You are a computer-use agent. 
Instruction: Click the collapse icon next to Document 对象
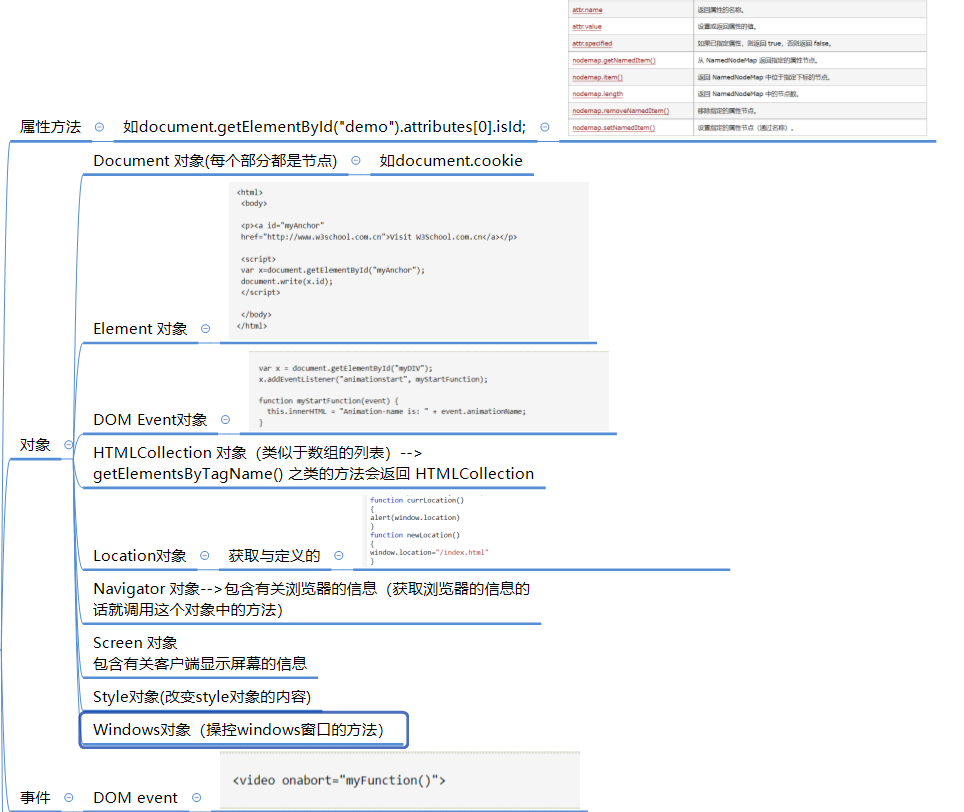358,160
